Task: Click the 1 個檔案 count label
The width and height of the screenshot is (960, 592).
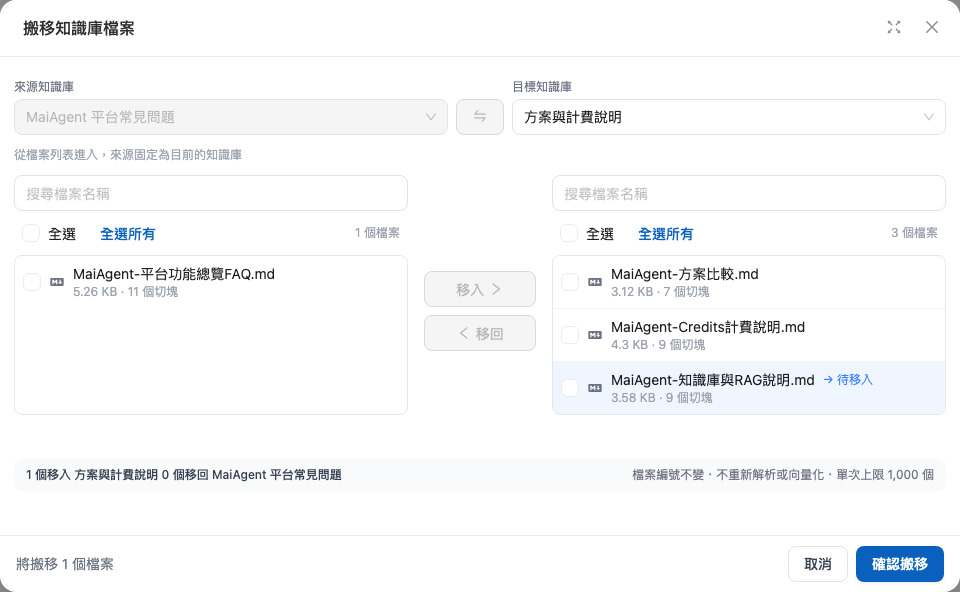Action: click(377, 233)
